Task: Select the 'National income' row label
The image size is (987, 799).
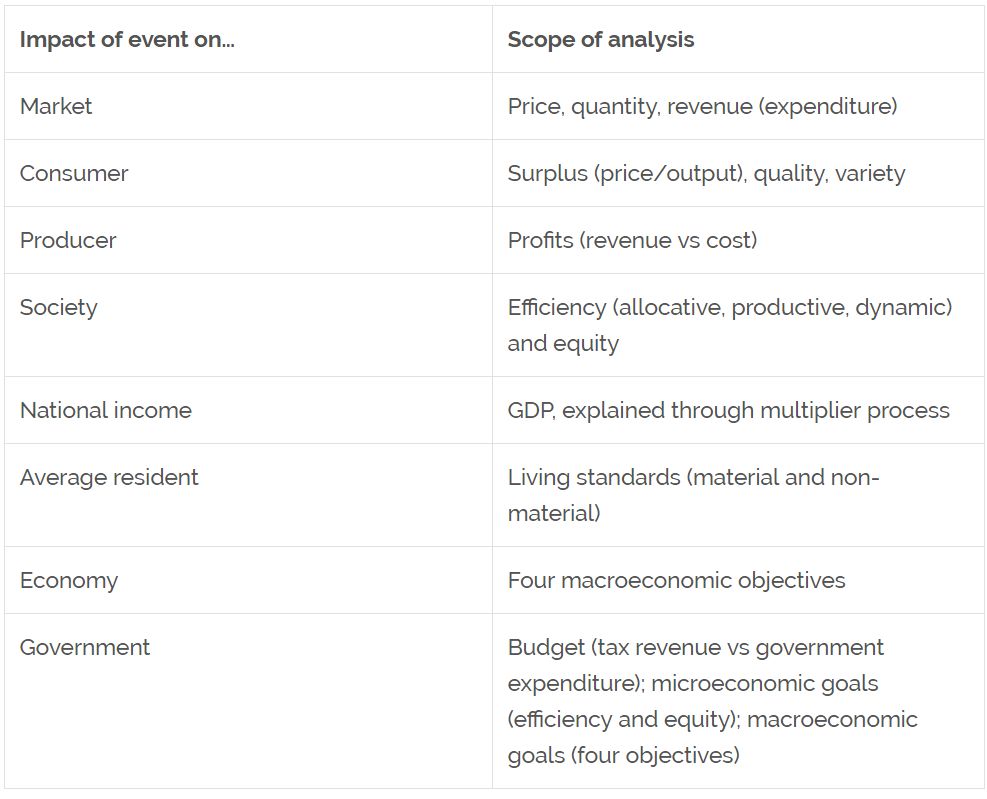Action: pos(106,411)
